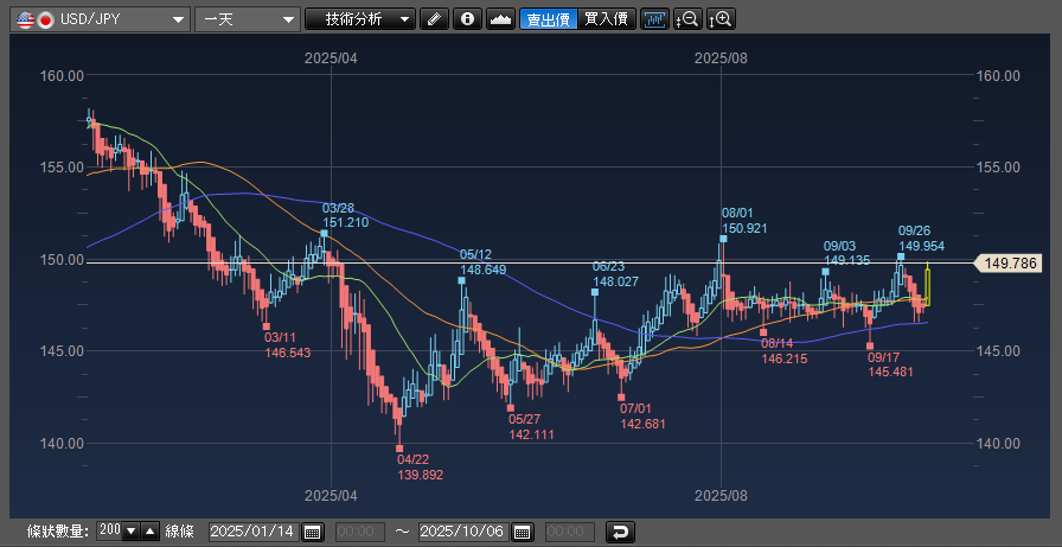Viewport: 1062px width, 549px height.
Task: Open the start date calendar picker
Action: pos(312,532)
